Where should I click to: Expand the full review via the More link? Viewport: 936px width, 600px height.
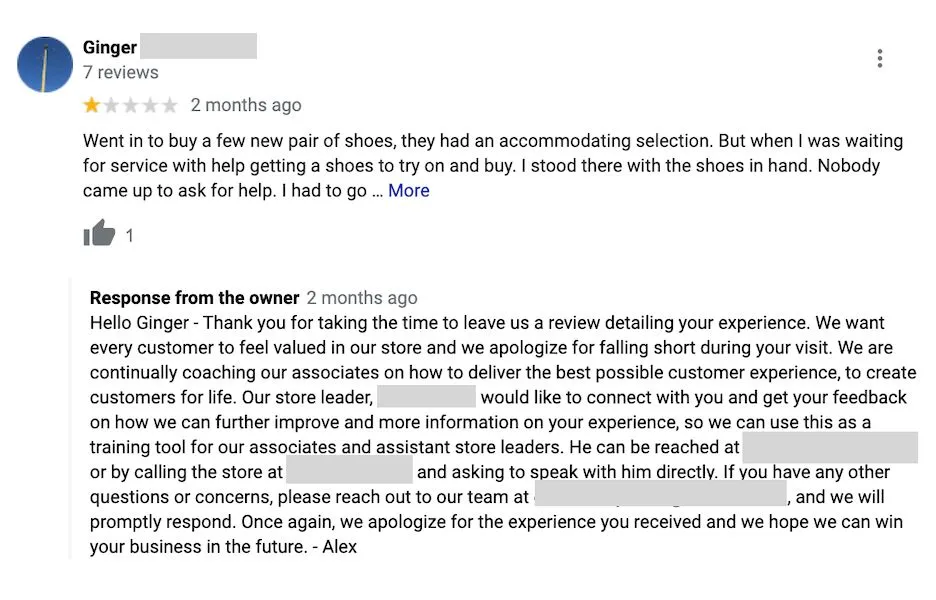pos(408,190)
